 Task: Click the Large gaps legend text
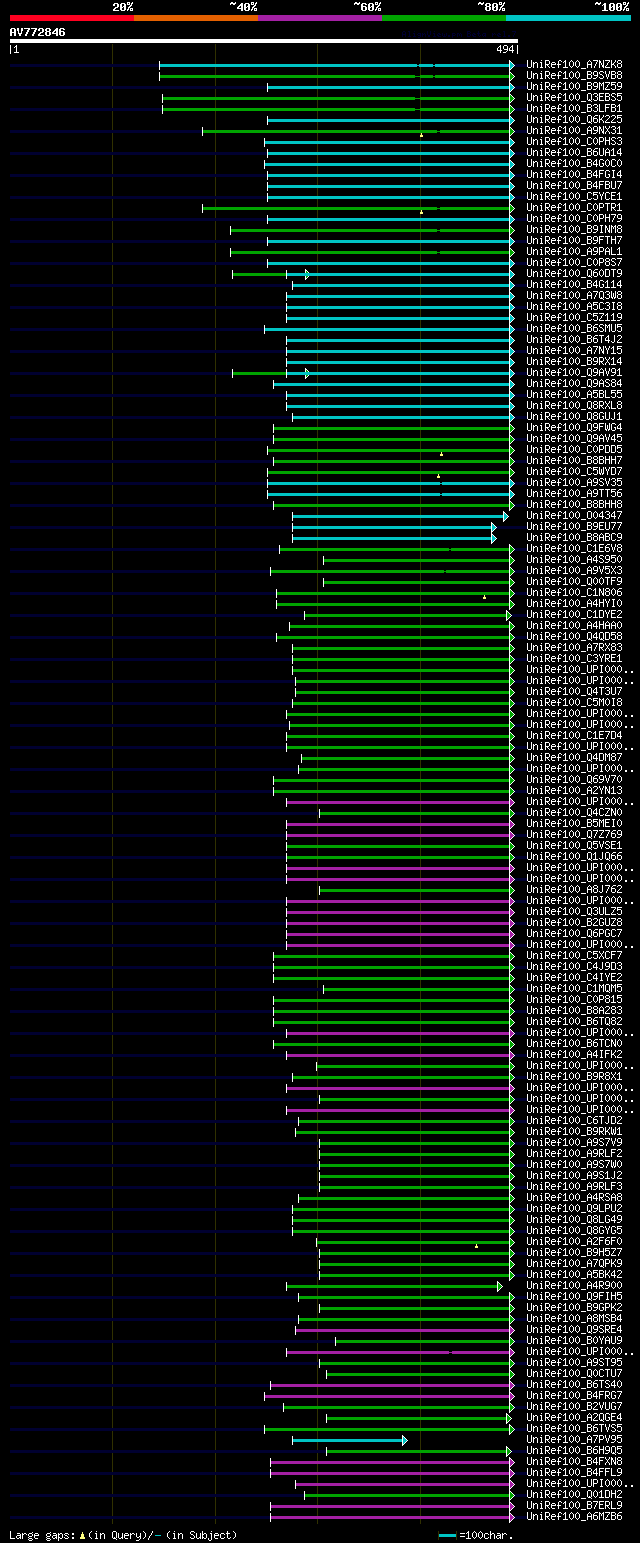coord(123,1535)
